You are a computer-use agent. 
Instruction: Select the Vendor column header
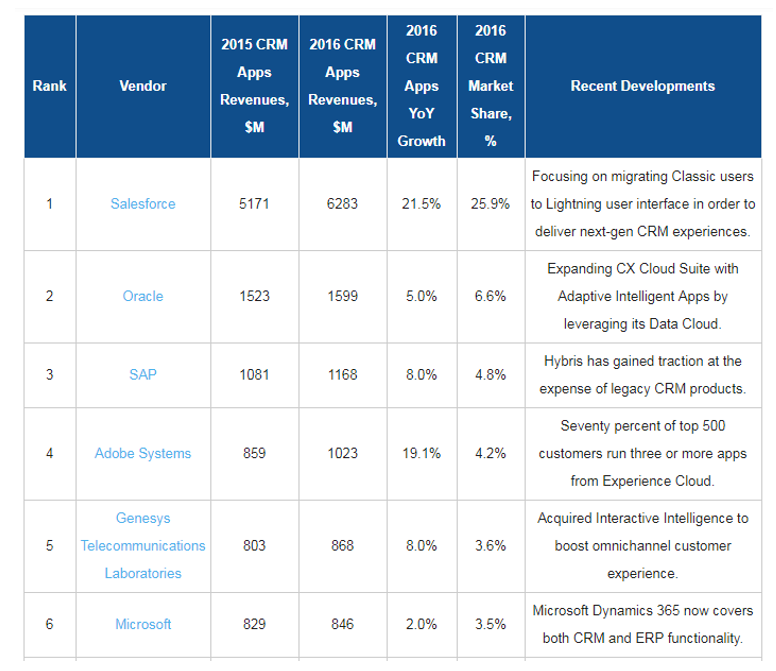(143, 86)
